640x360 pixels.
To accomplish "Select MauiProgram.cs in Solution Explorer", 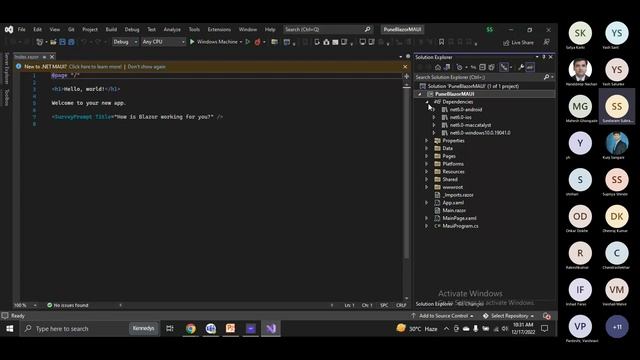I will [x=460, y=226].
